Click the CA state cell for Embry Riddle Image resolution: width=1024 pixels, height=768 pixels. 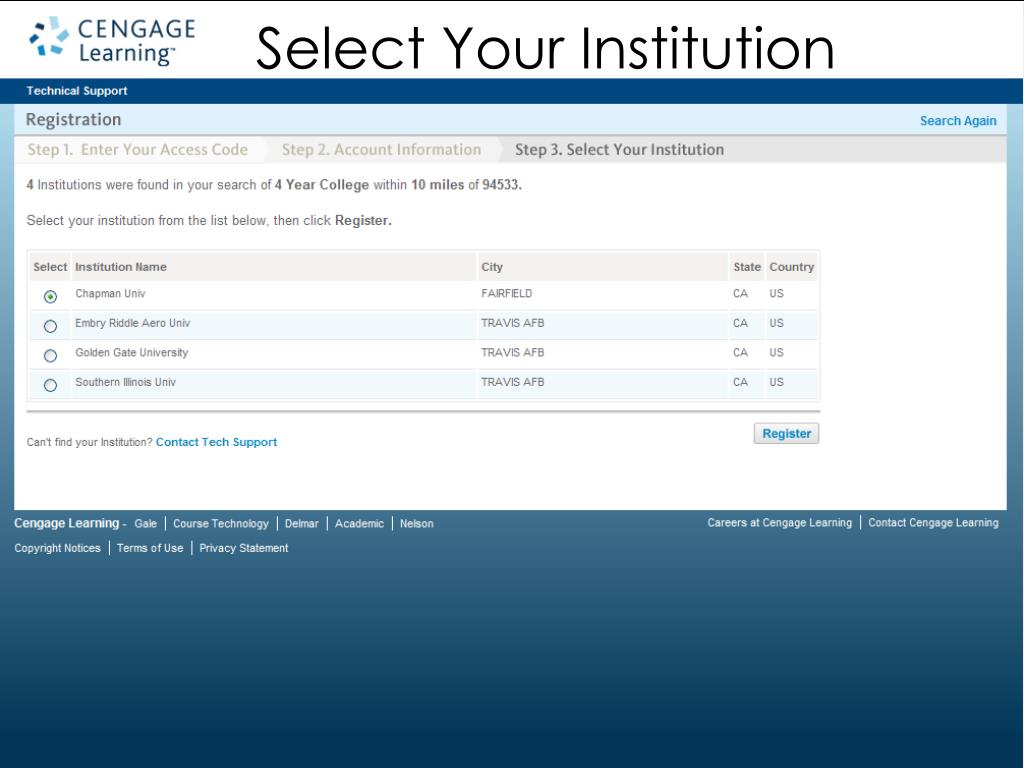[740, 323]
